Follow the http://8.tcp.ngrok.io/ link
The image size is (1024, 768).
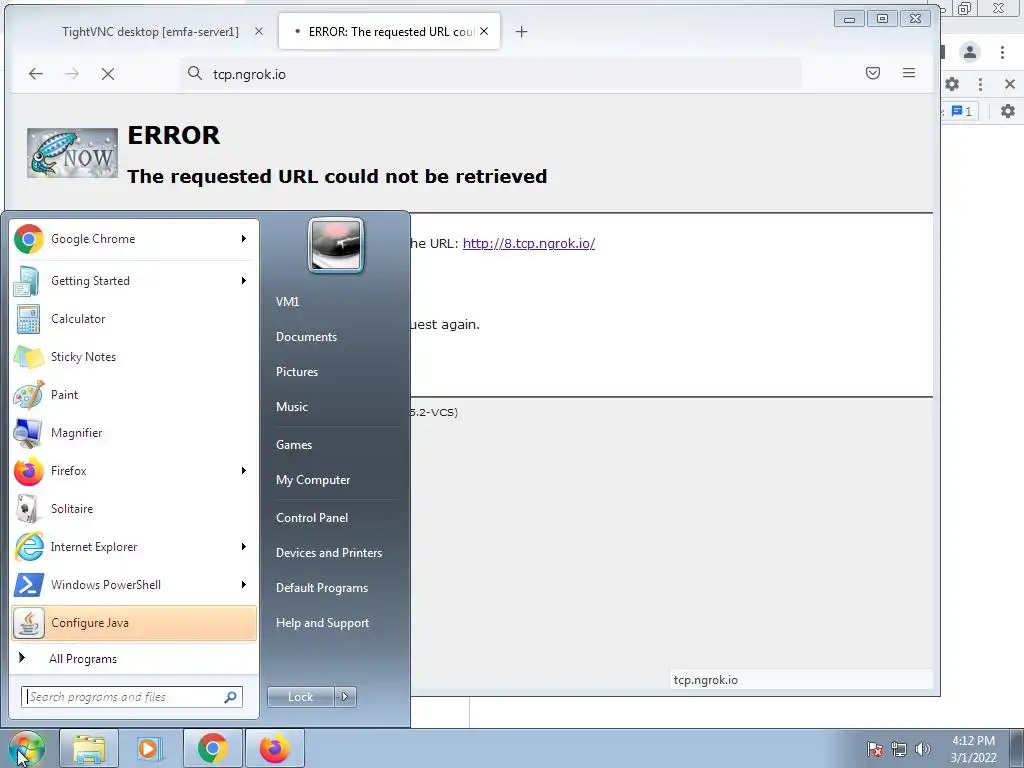tap(528, 244)
